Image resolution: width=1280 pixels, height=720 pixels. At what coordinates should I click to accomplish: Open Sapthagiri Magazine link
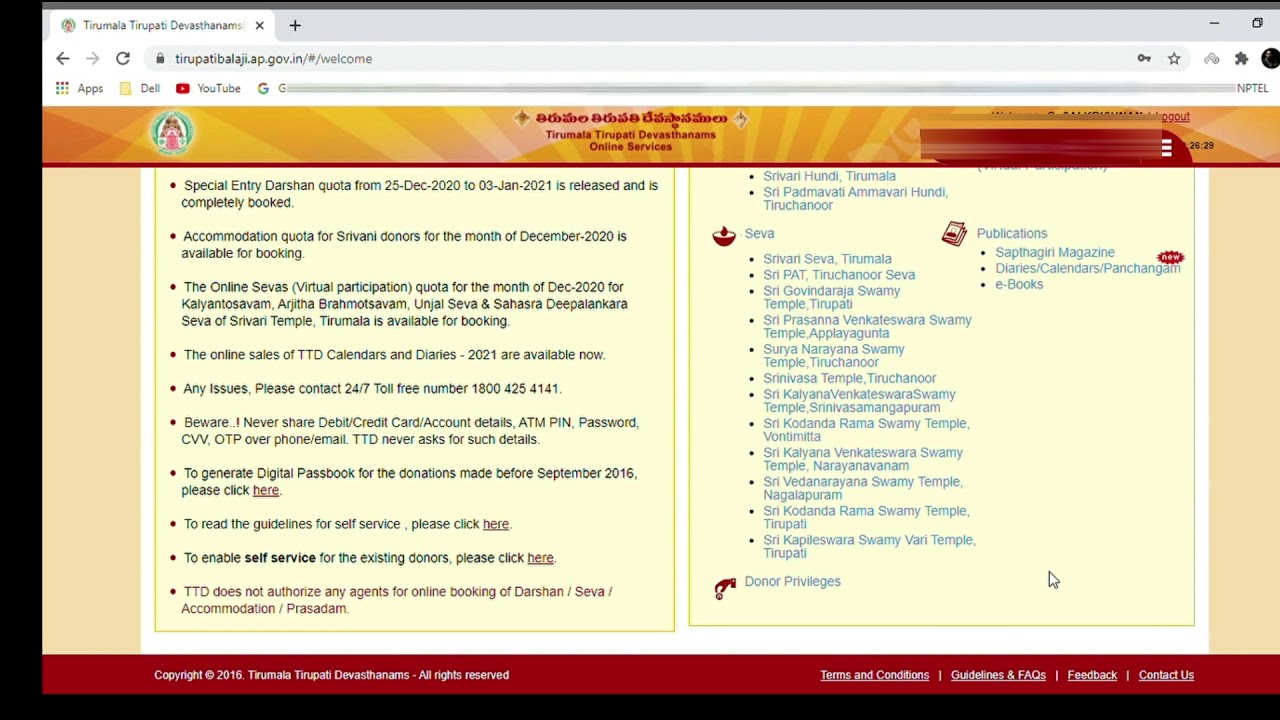pos(1054,252)
